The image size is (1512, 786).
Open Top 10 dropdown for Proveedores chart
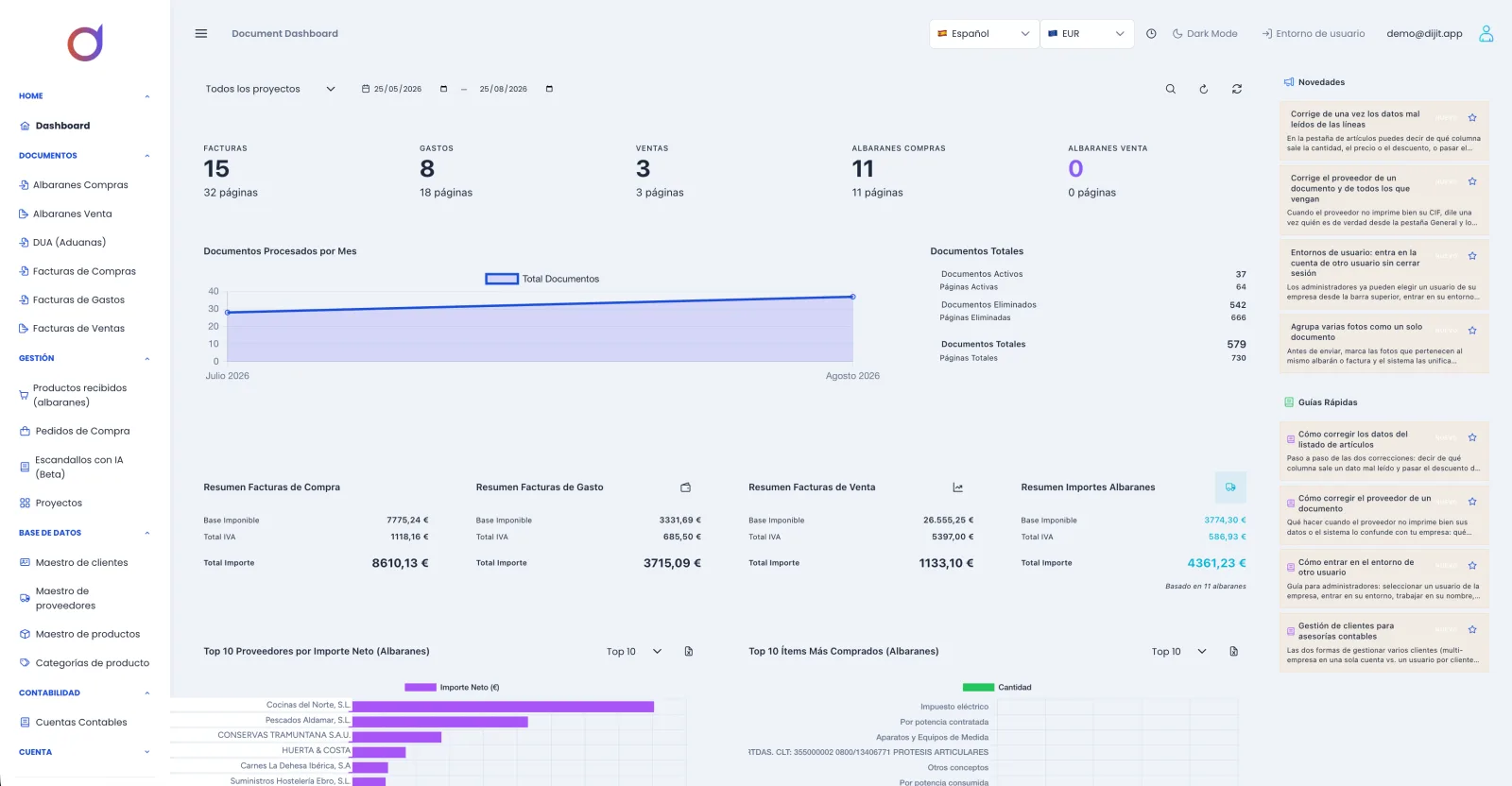tap(634, 651)
